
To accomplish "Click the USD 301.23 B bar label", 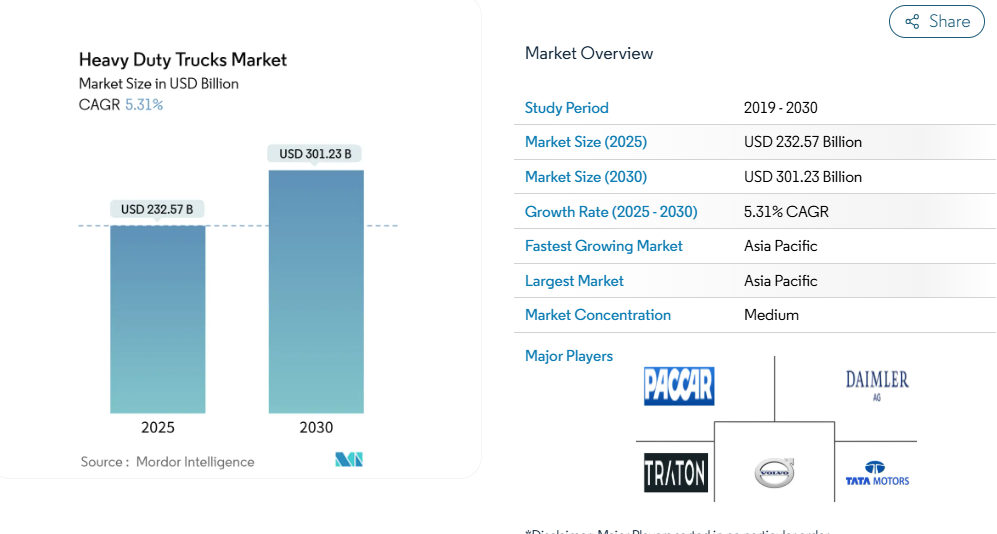I will (315, 154).
